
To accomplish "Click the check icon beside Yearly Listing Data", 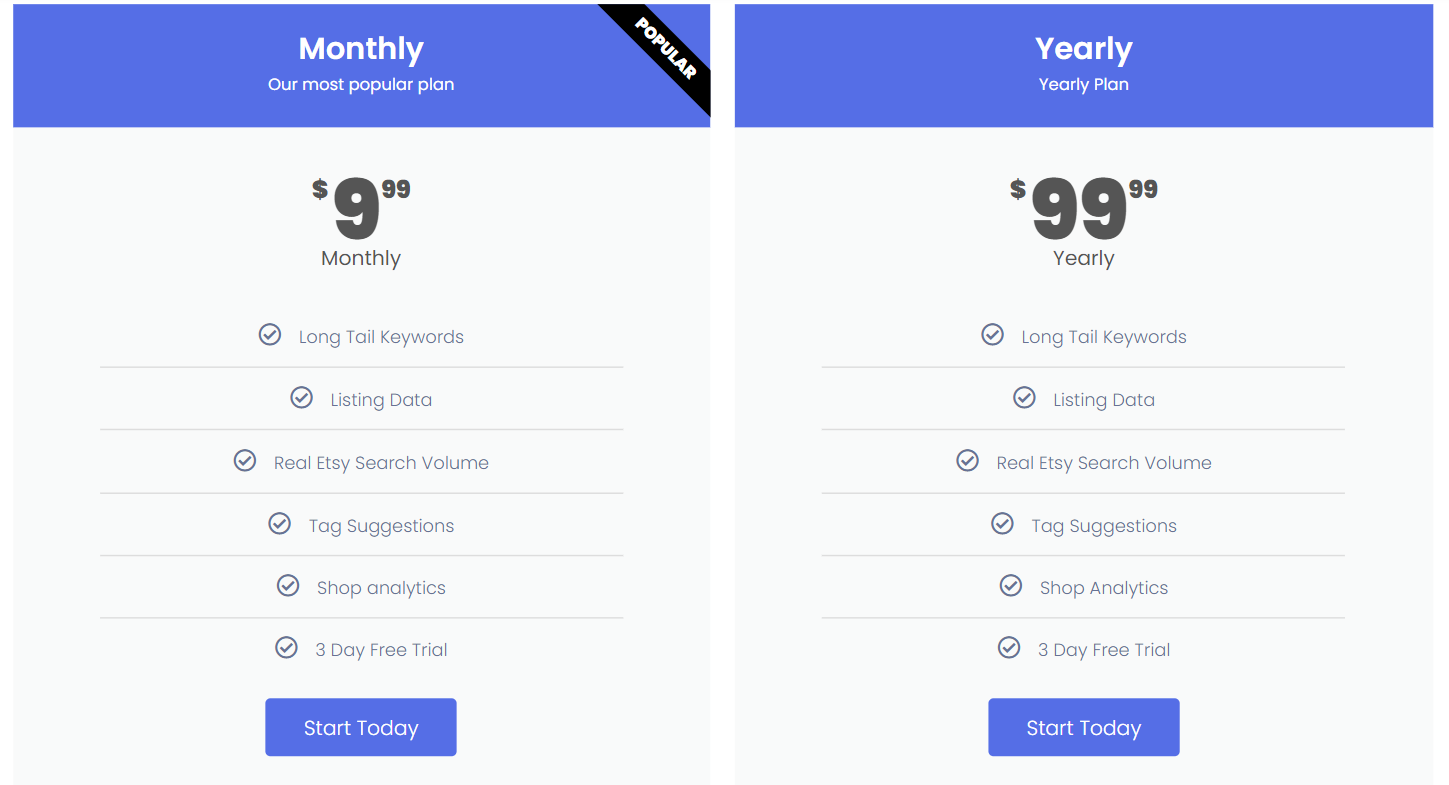I will click(1024, 398).
